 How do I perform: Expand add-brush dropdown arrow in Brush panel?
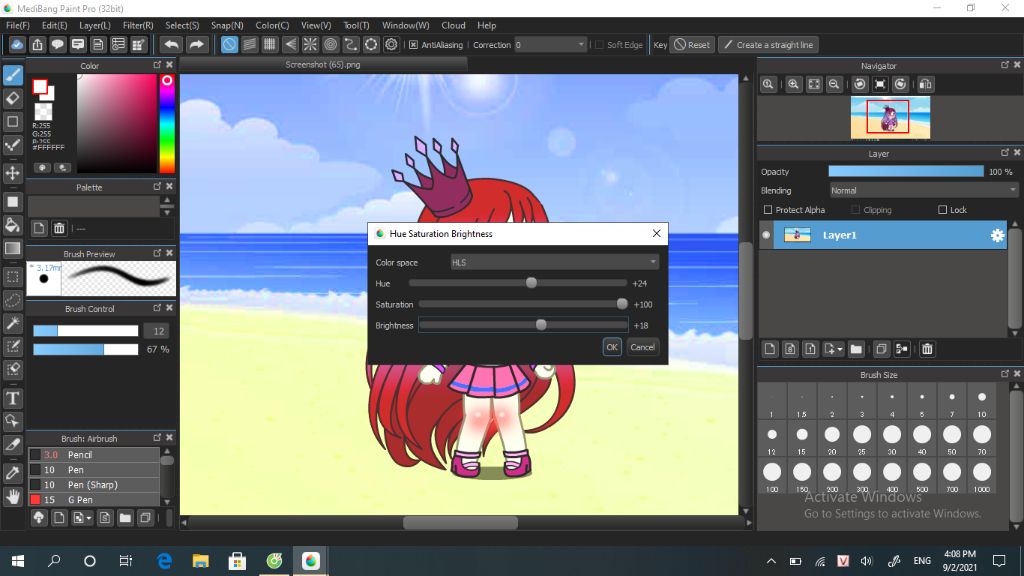point(89,519)
